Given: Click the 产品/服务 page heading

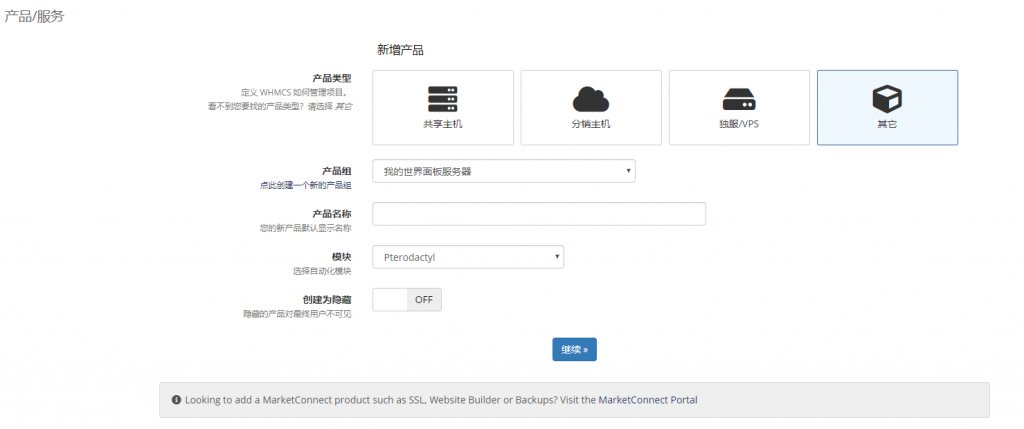Looking at the screenshot, I should pos(34,16).
